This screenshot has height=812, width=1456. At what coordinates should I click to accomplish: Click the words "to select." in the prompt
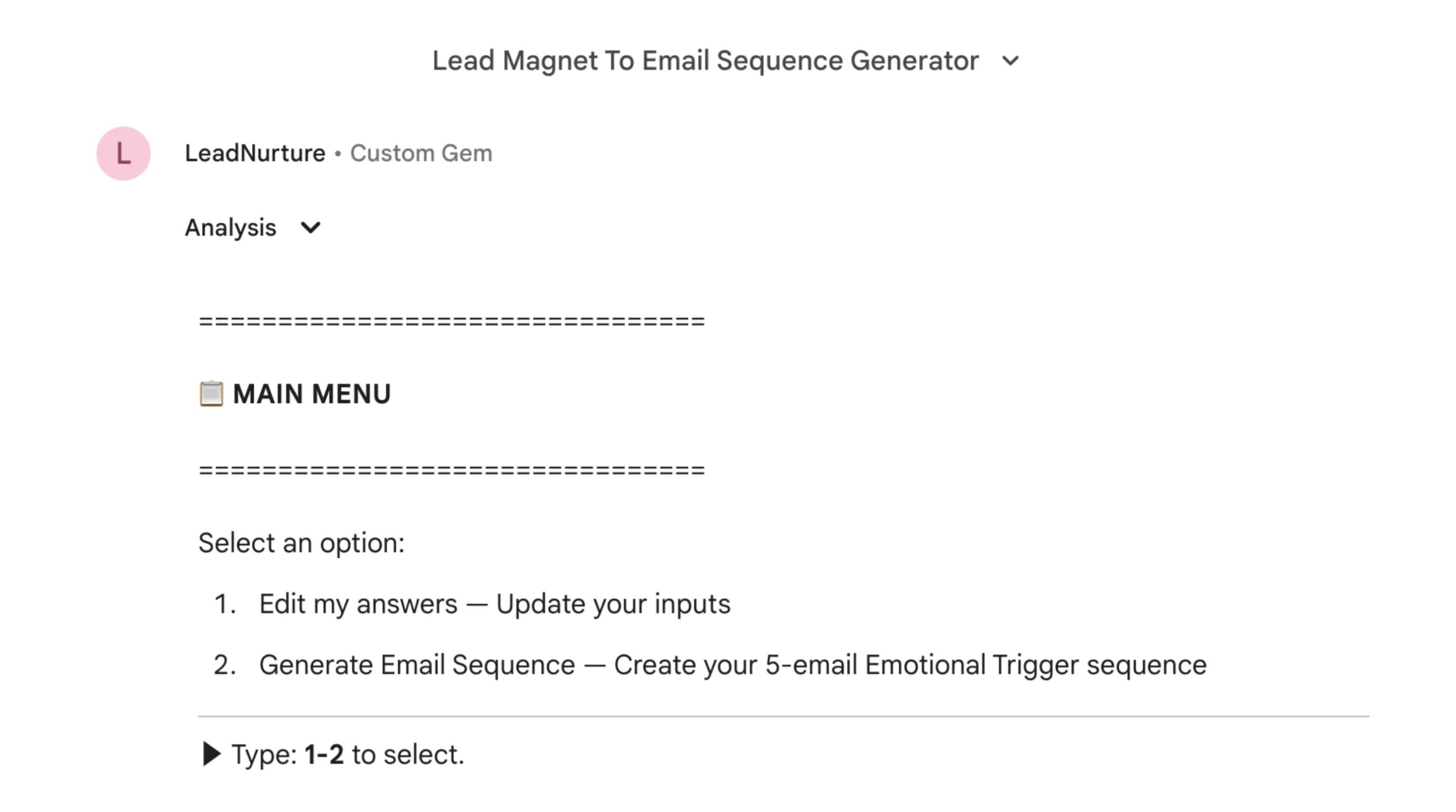408,755
